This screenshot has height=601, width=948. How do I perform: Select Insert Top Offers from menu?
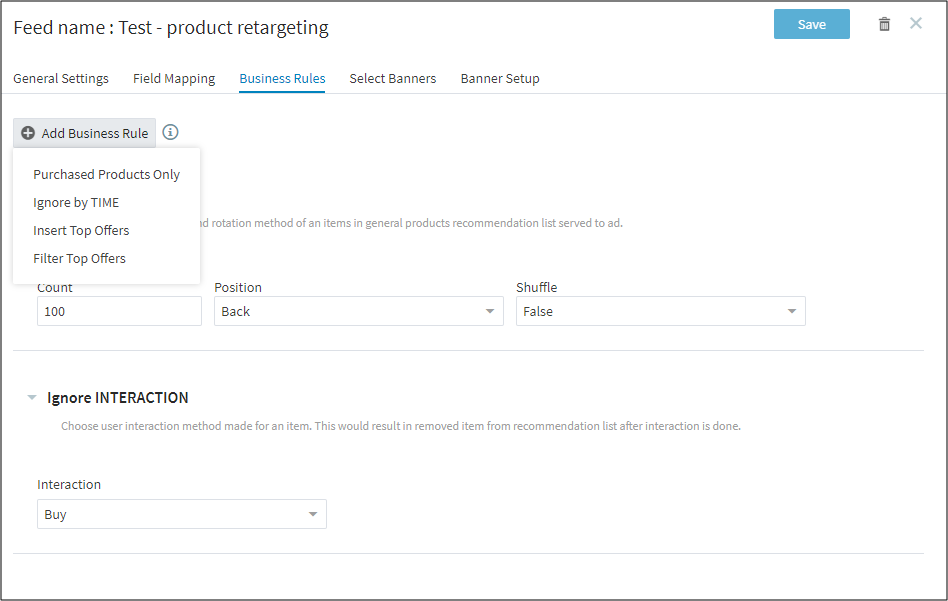[81, 230]
